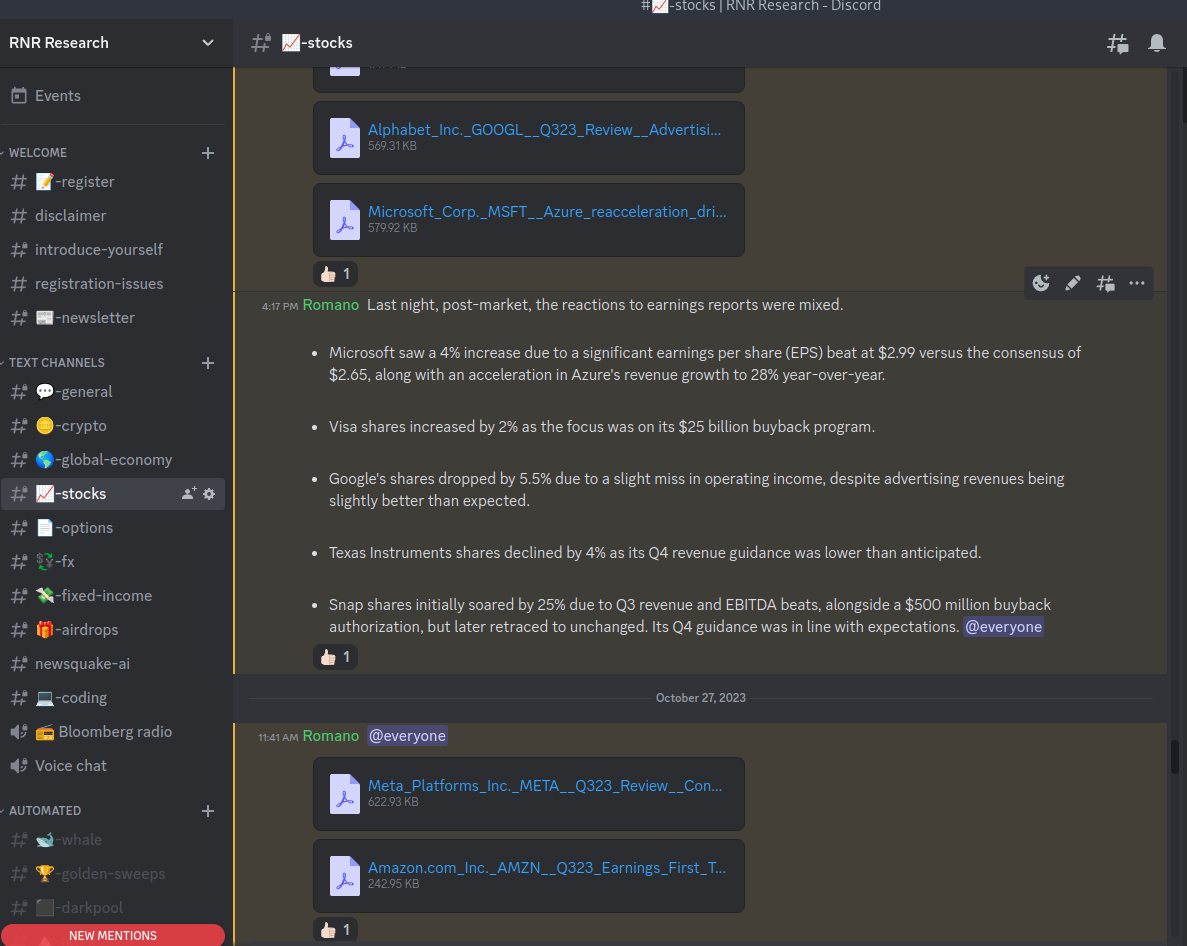Image resolution: width=1187 pixels, height=946 pixels.
Task: Open the newsletter channel
Action: pyautogui.click(x=113, y=318)
